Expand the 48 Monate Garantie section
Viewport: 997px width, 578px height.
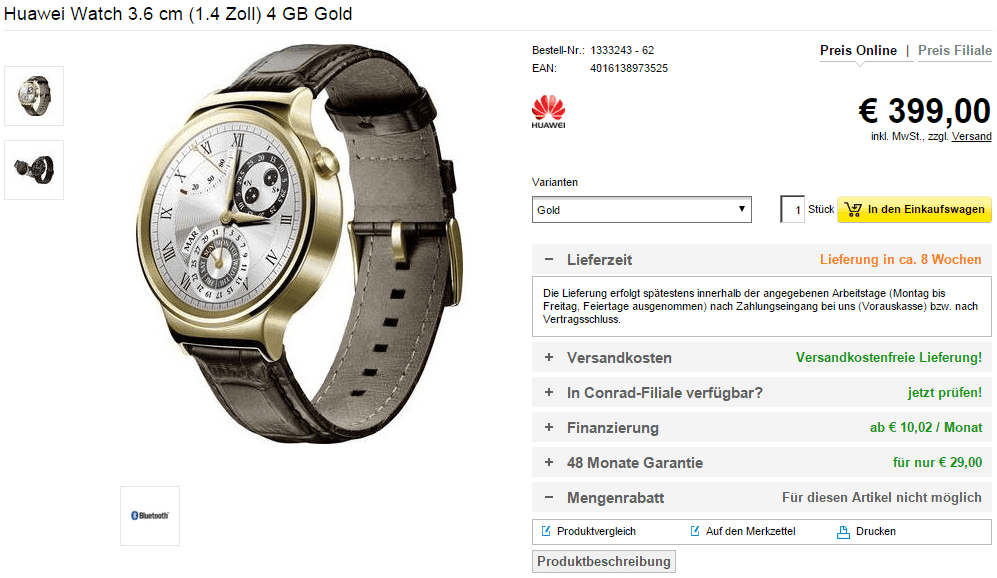[x=549, y=462]
